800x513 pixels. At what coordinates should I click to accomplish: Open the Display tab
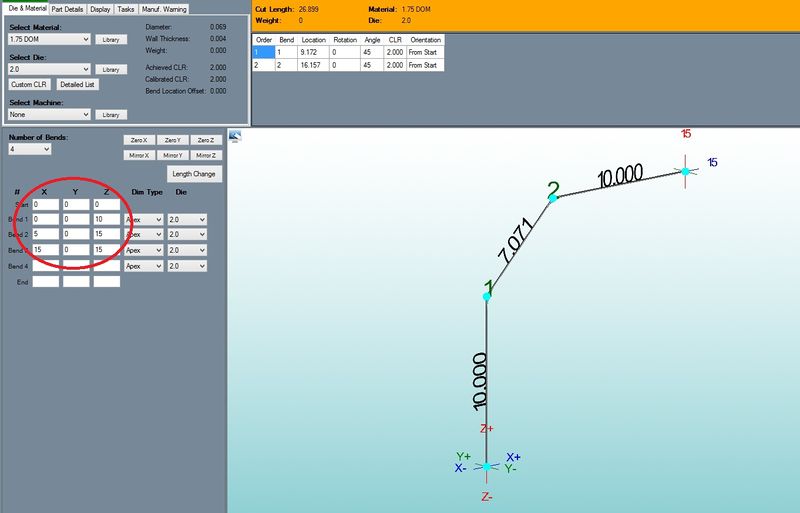[x=100, y=9]
